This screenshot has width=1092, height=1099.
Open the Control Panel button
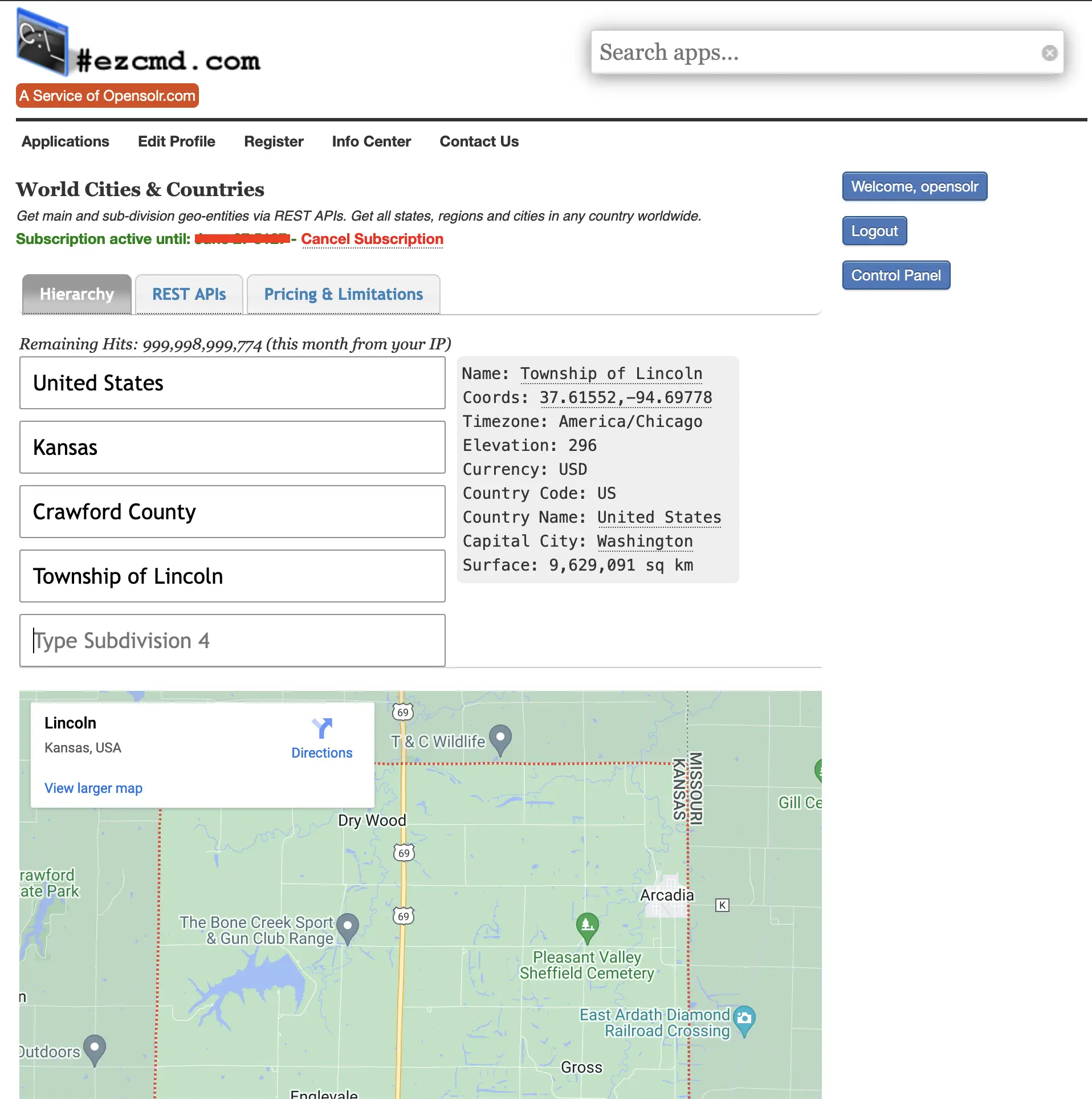(x=895, y=275)
